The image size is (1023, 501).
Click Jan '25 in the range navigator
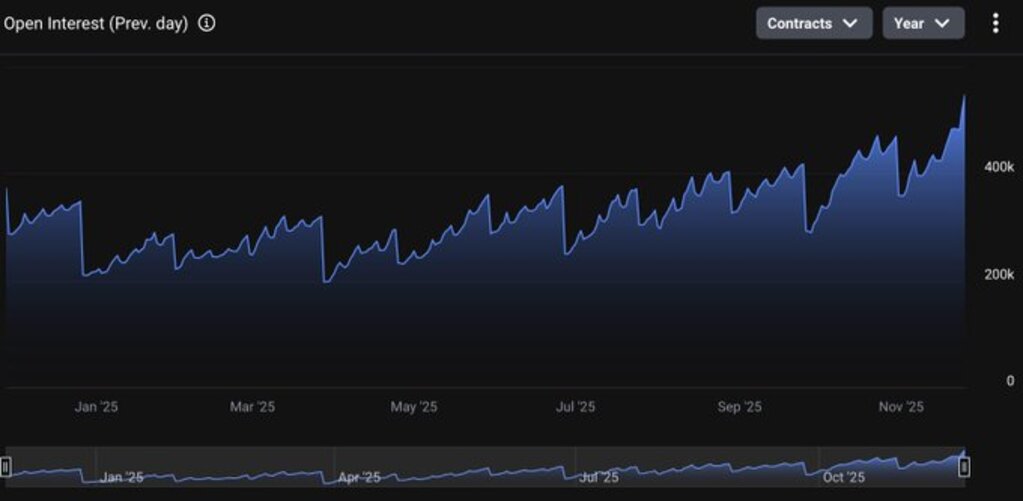[x=122, y=478]
